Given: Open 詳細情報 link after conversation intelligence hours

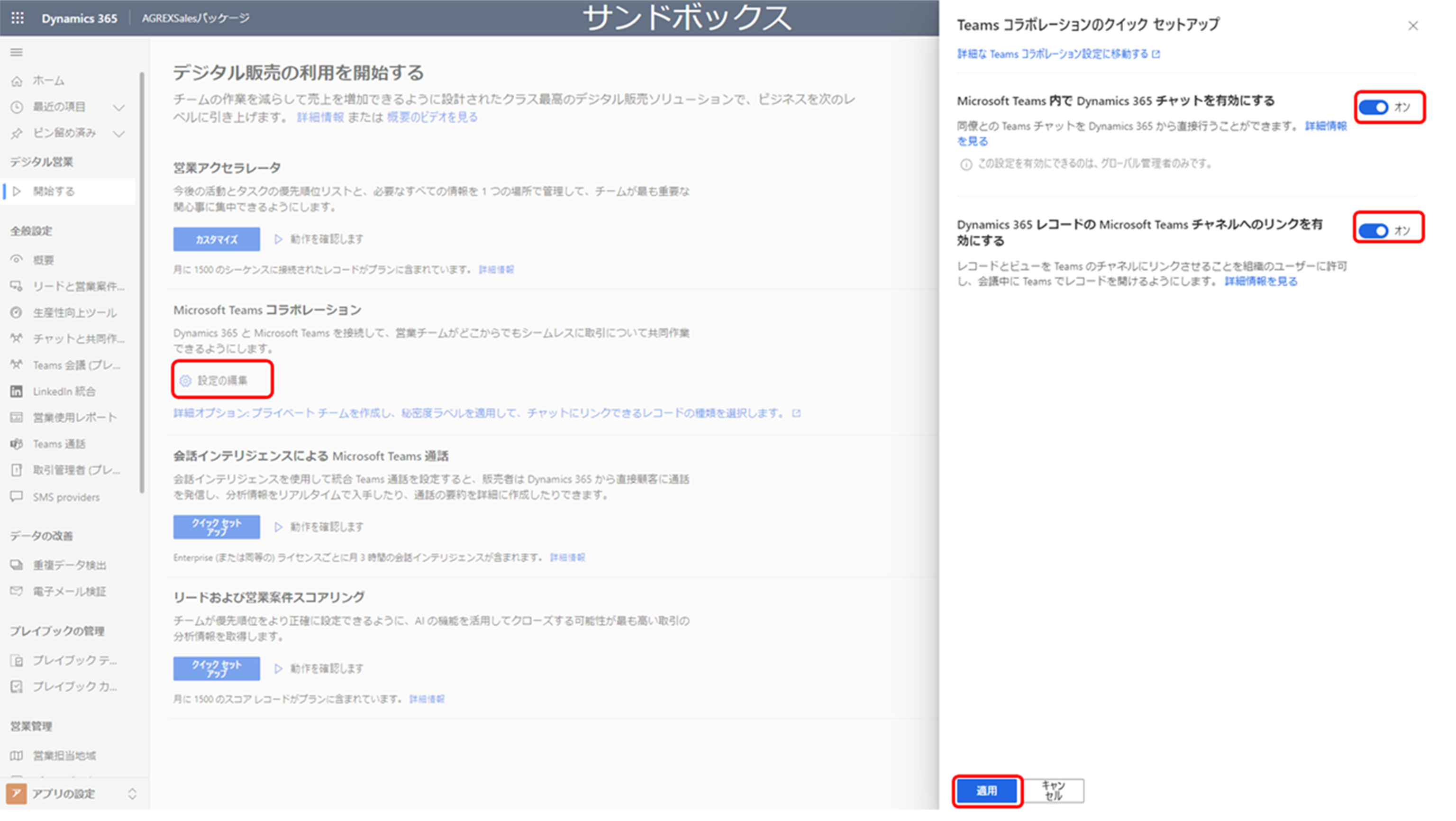Looking at the screenshot, I should tap(567, 557).
